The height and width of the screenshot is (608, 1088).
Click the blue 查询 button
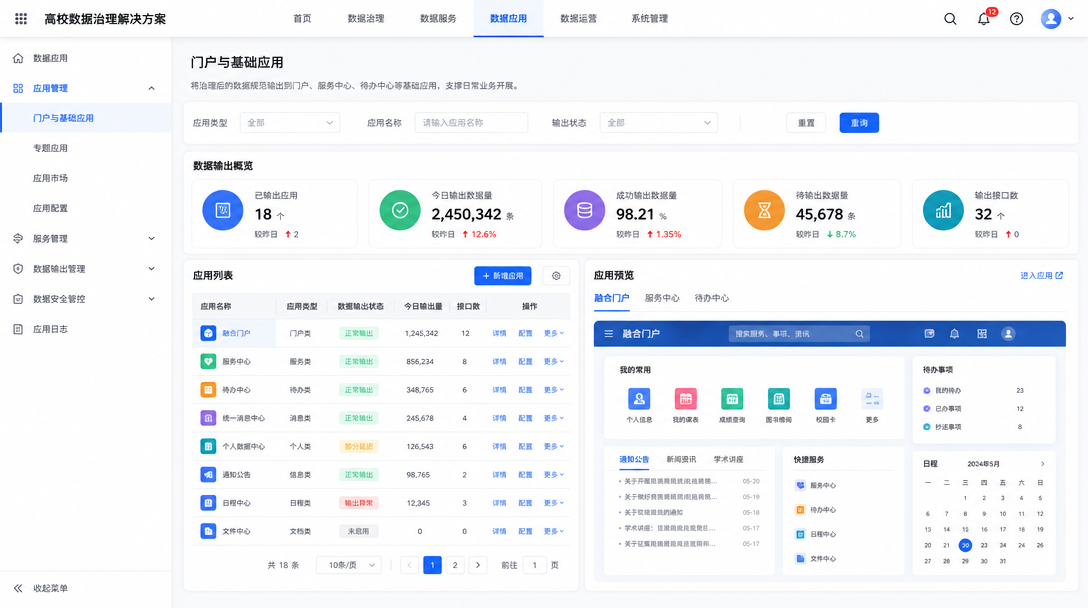pyautogui.click(x=859, y=123)
